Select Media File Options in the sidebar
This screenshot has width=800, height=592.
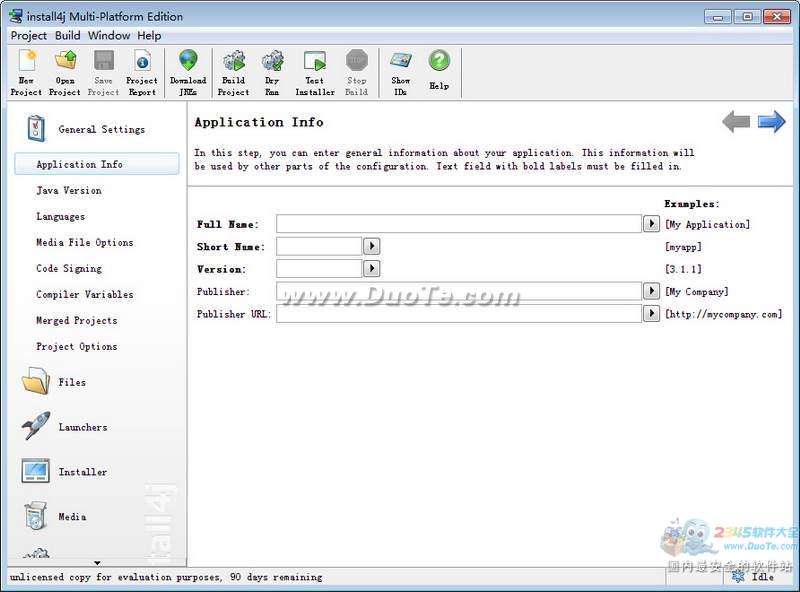(85, 242)
